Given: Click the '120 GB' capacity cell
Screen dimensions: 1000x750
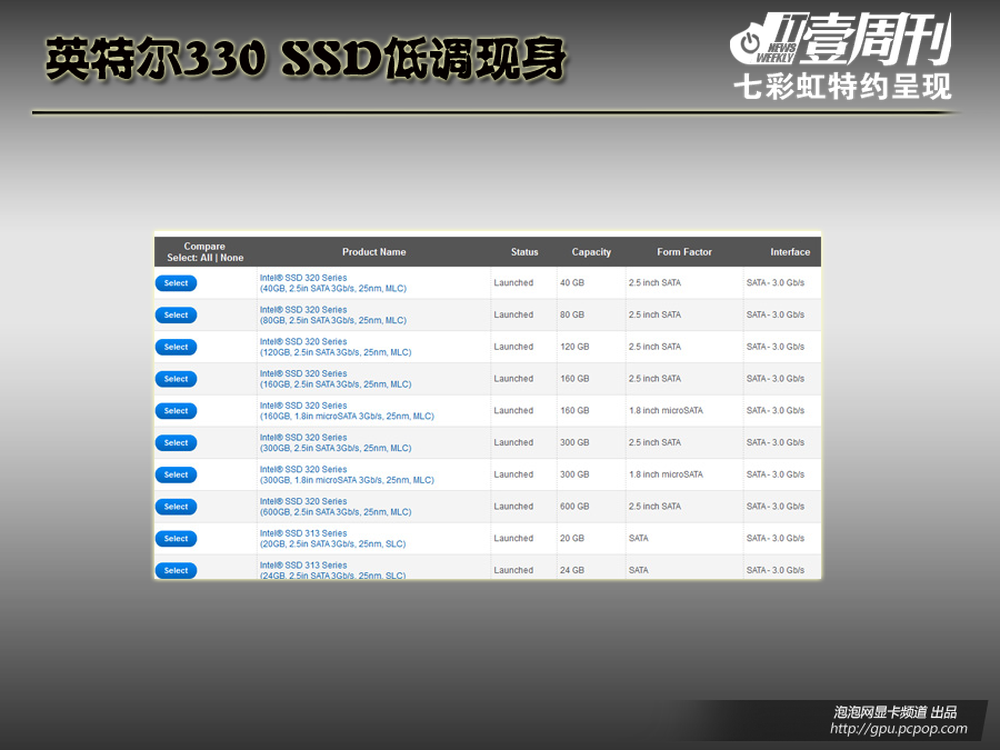Looking at the screenshot, I should [575, 346].
